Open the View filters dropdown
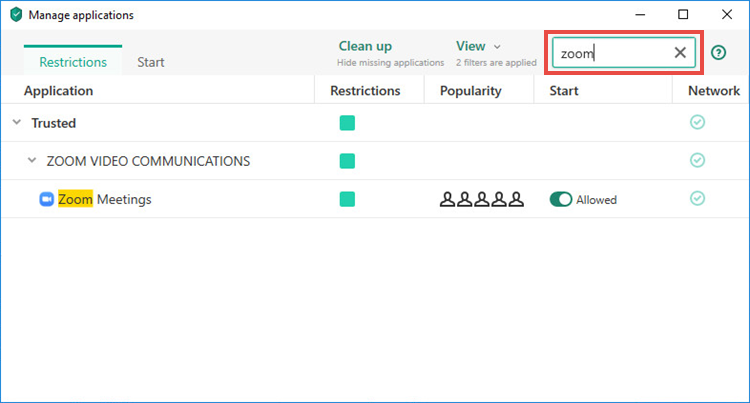The image size is (750, 403). pyautogui.click(x=478, y=46)
